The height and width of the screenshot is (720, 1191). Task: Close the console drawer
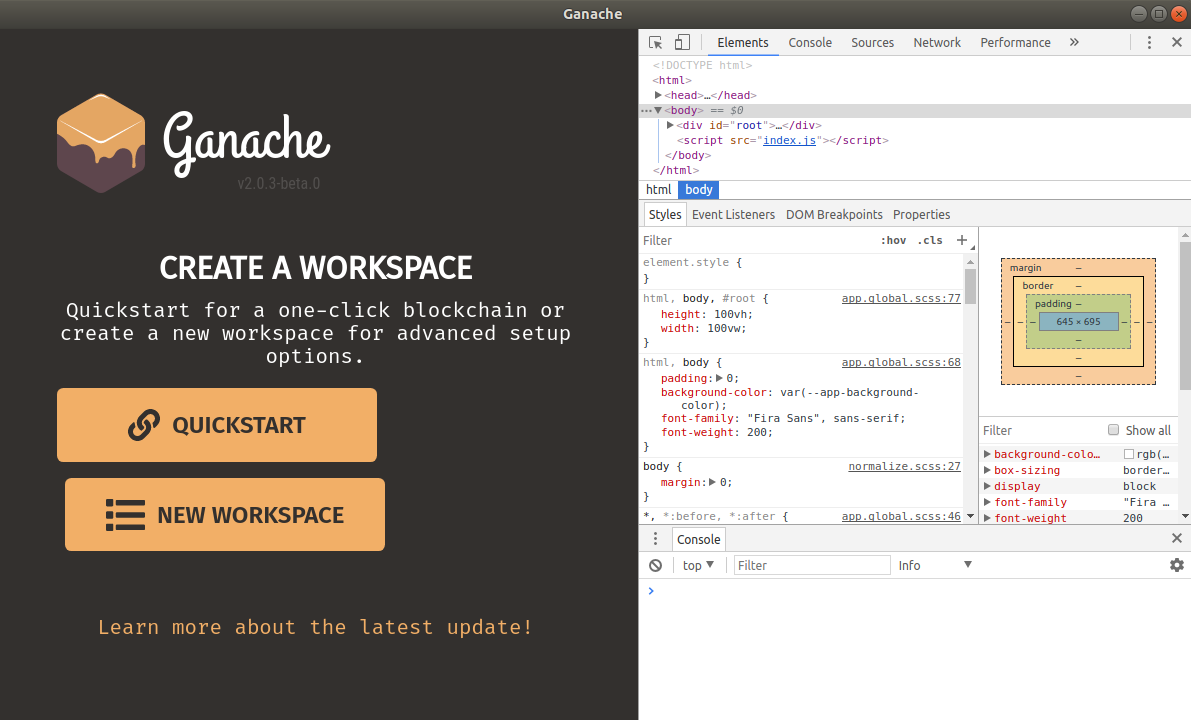point(1177,538)
